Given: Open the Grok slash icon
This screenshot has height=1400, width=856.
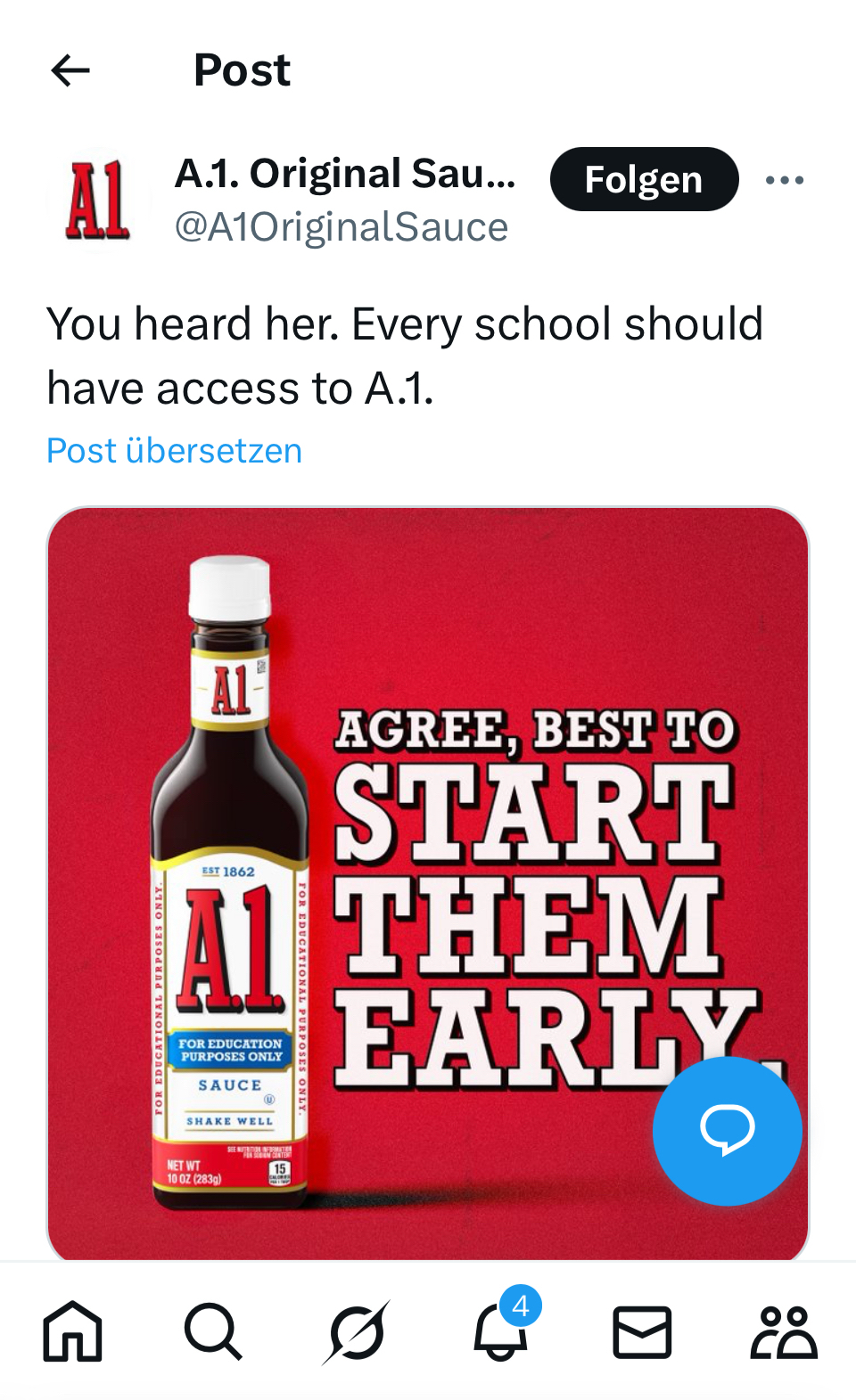Looking at the screenshot, I should coord(357,1332).
